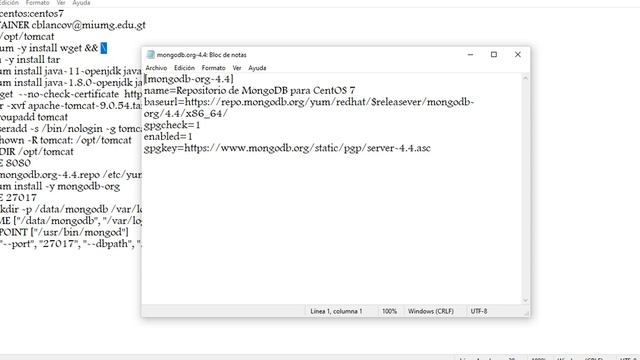Click the -xvf apache-tomcat-9.0.54 line
The width and height of the screenshot is (640, 360).
(x=71, y=106)
